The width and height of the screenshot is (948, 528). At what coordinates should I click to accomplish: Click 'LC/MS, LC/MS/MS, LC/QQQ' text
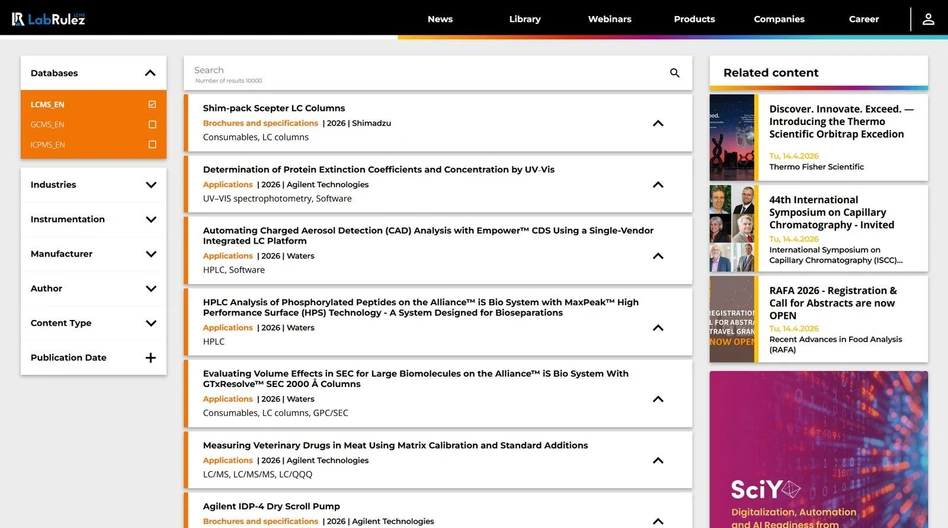(x=258, y=474)
